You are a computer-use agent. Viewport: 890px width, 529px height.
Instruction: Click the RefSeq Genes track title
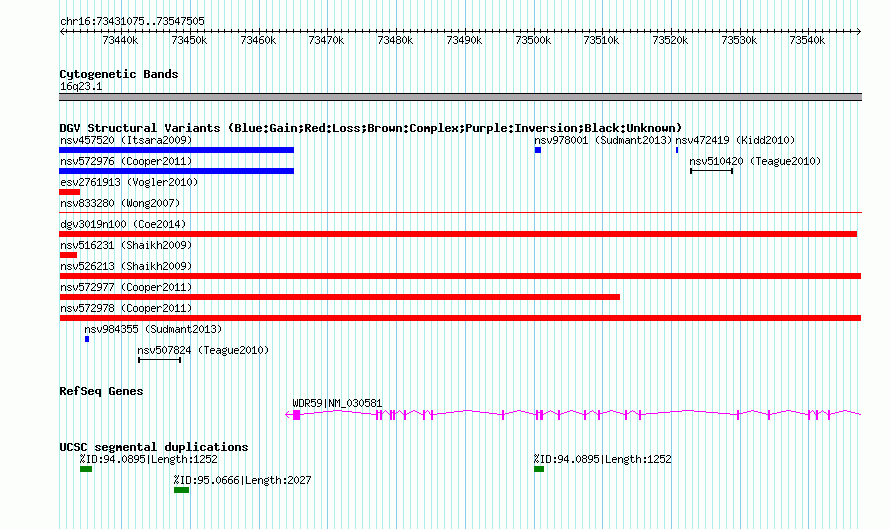coord(101,391)
